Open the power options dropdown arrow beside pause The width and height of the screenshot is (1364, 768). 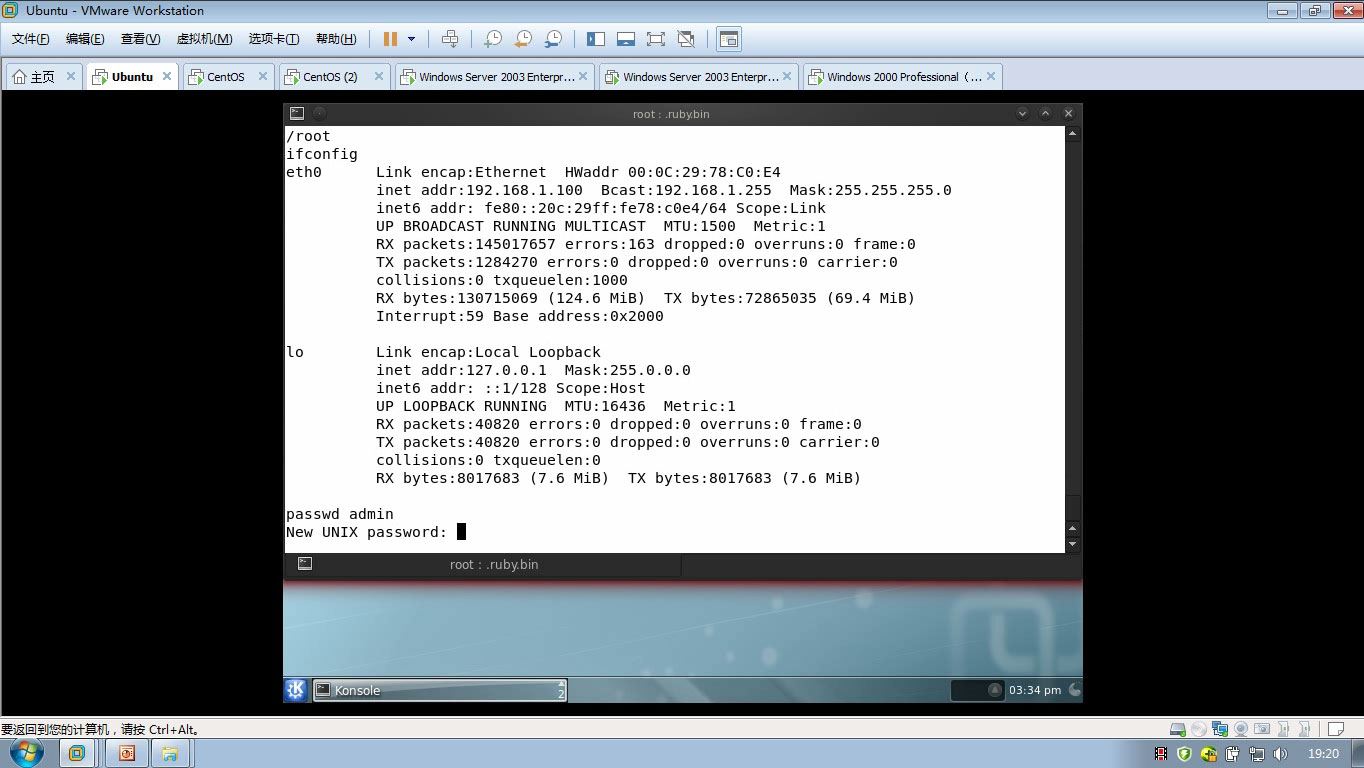pyautogui.click(x=411, y=39)
